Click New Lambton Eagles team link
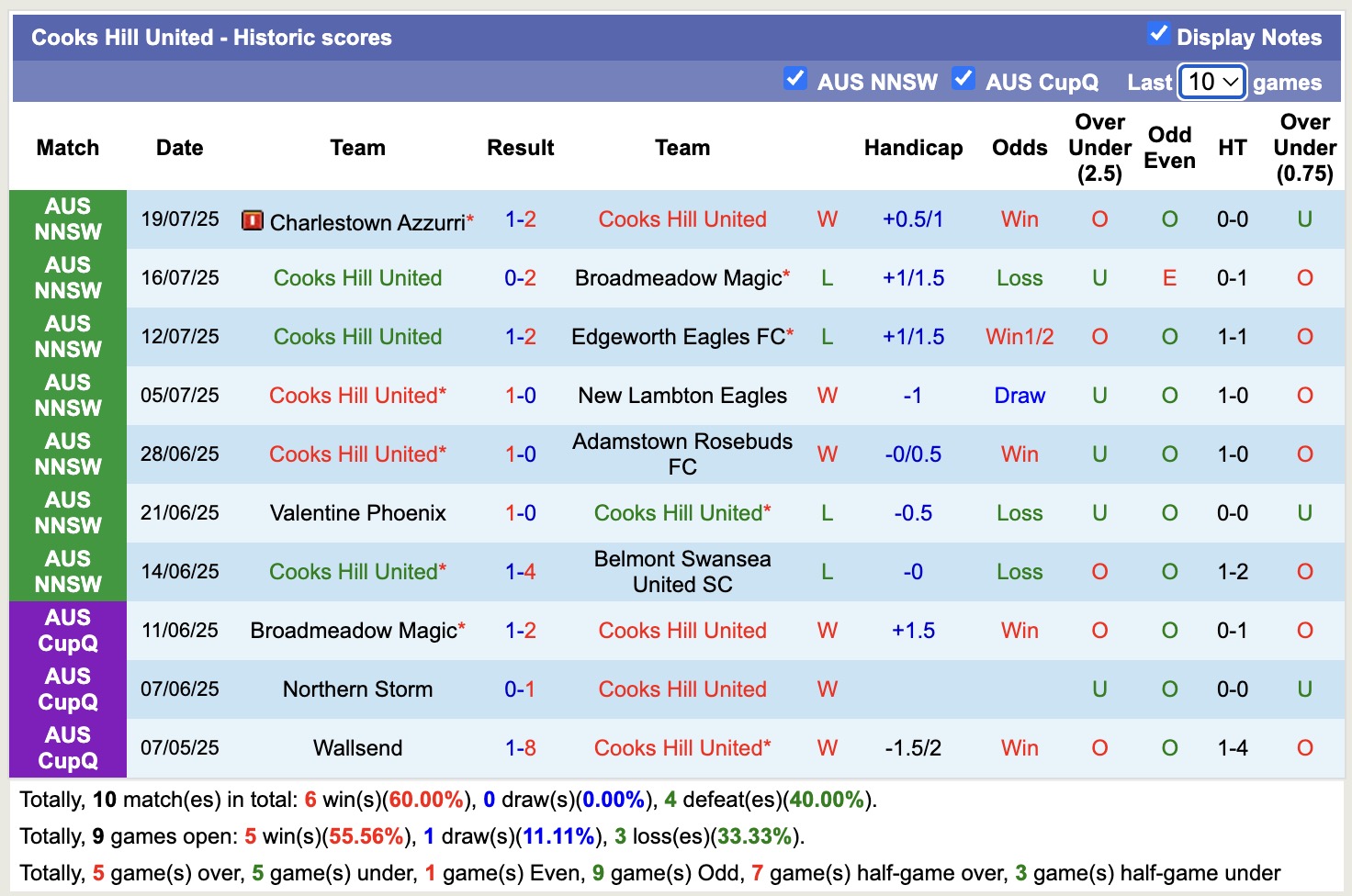This screenshot has width=1352, height=896. (682, 395)
